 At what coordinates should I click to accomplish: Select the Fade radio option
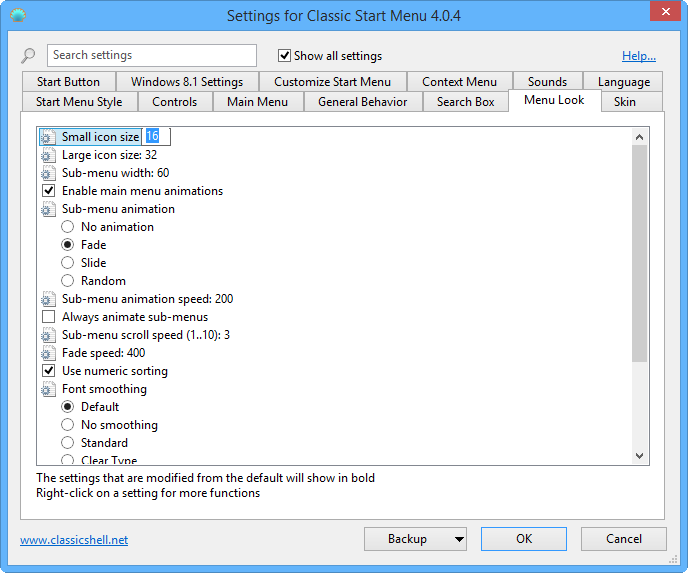click(x=67, y=245)
